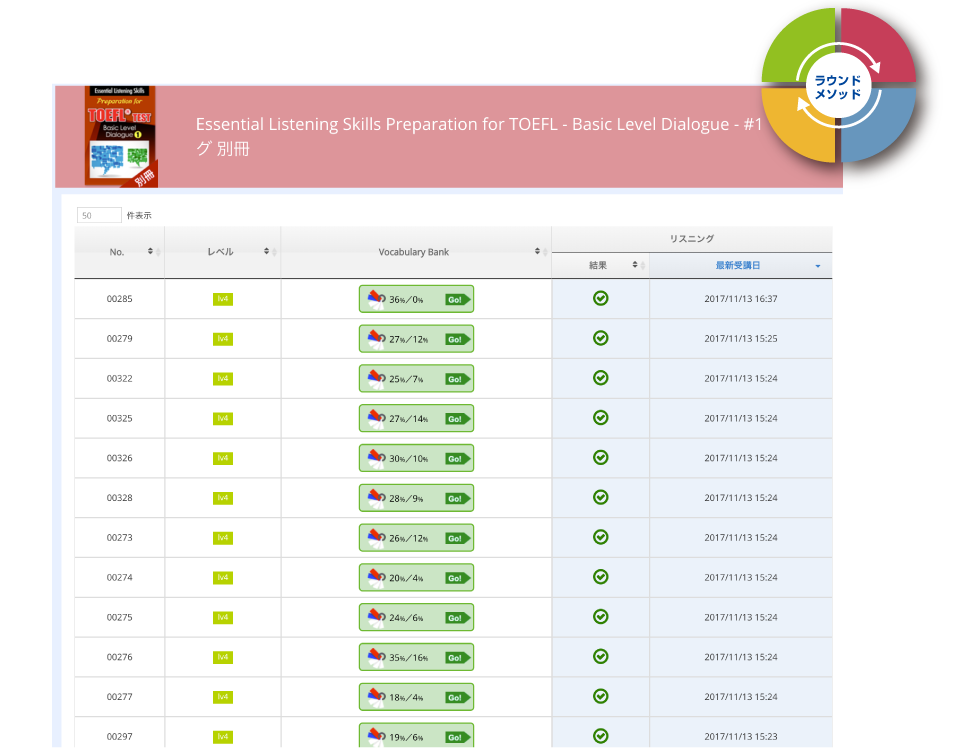Select item number 00322
The width and height of the screenshot is (960, 752).
pyautogui.click(x=119, y=378)
